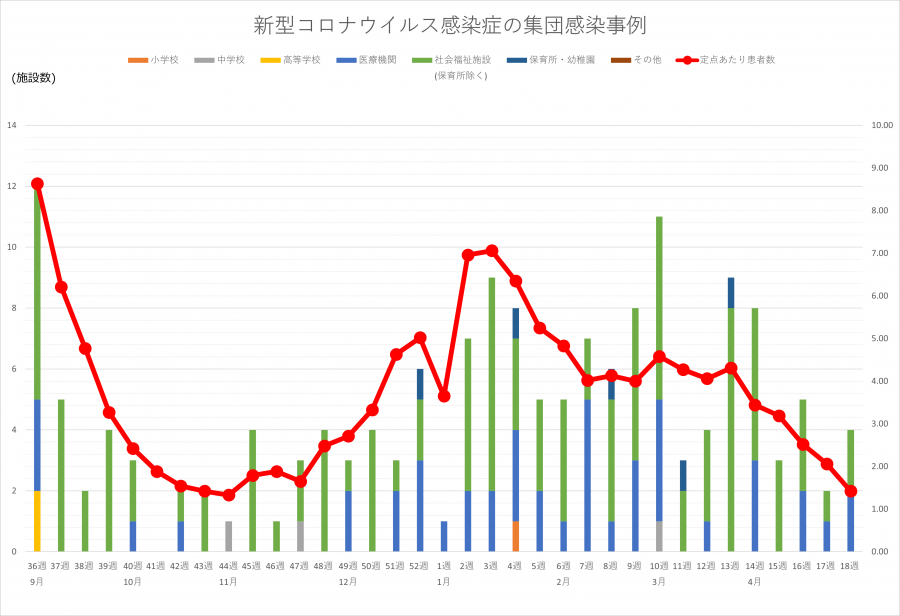Select the blue bar at 1週
The image size is (900, 616).
[444, 536]
